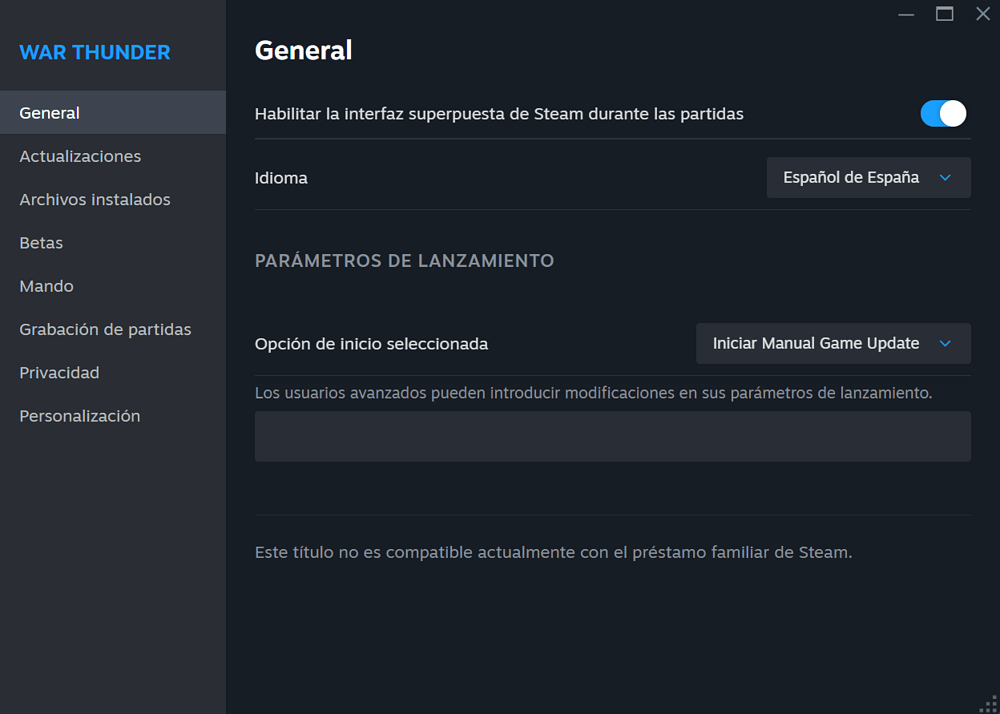
Task: Disable the Steam overlay toggle
Action: [x=941, y=113]
